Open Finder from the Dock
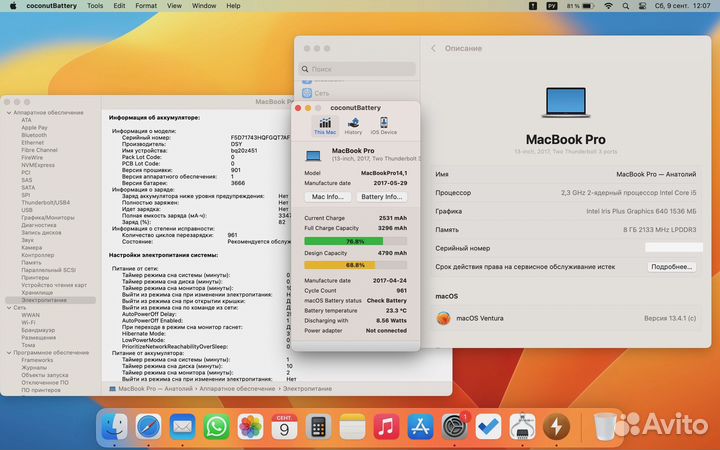Screen dimensions: 720x450 click(114, 427)
